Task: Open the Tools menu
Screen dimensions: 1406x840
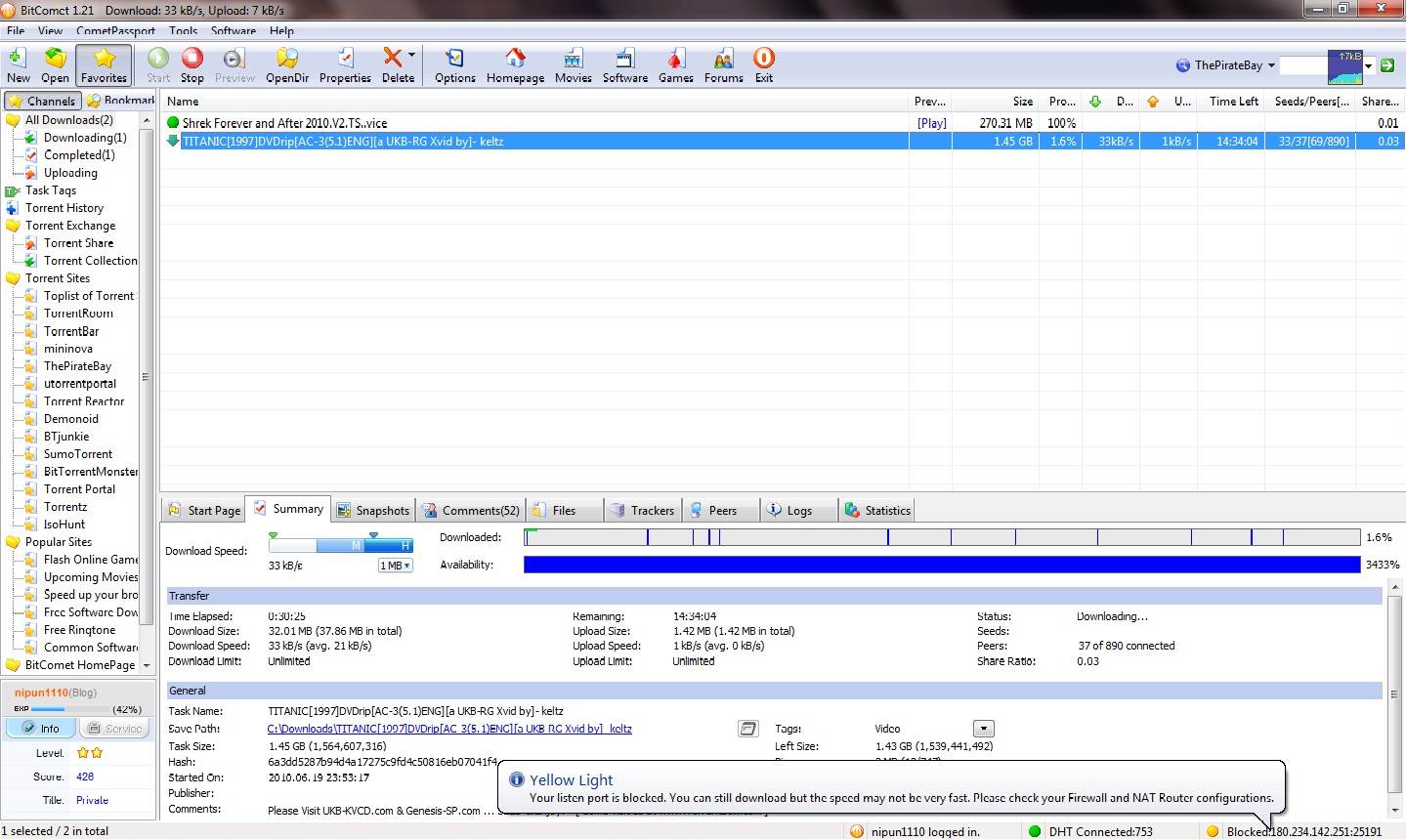Action: pos(183,30)
